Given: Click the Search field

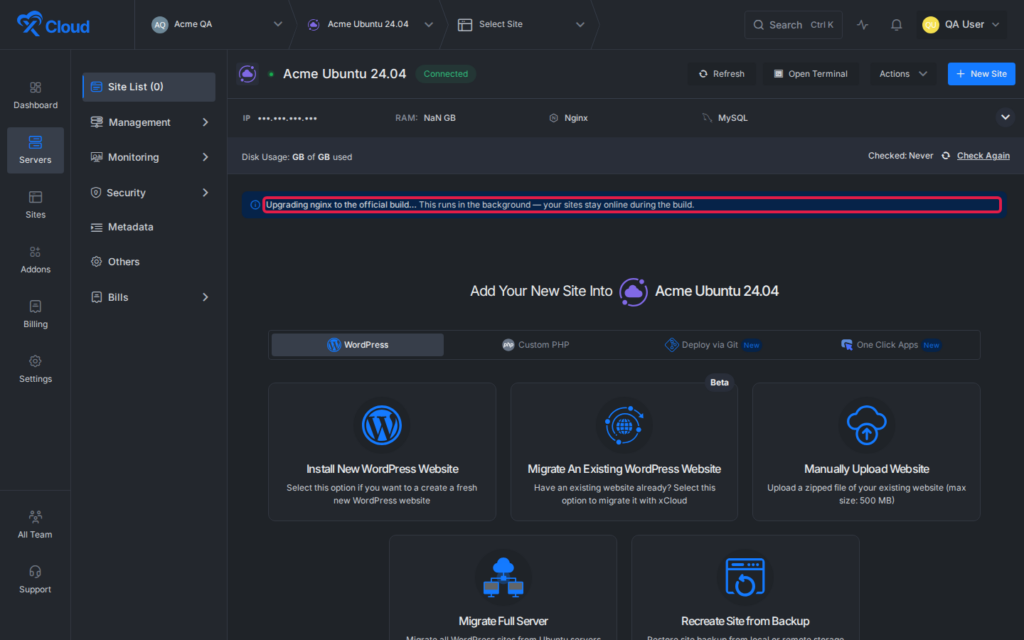Looking at the screenshot, I should [793, 25].
